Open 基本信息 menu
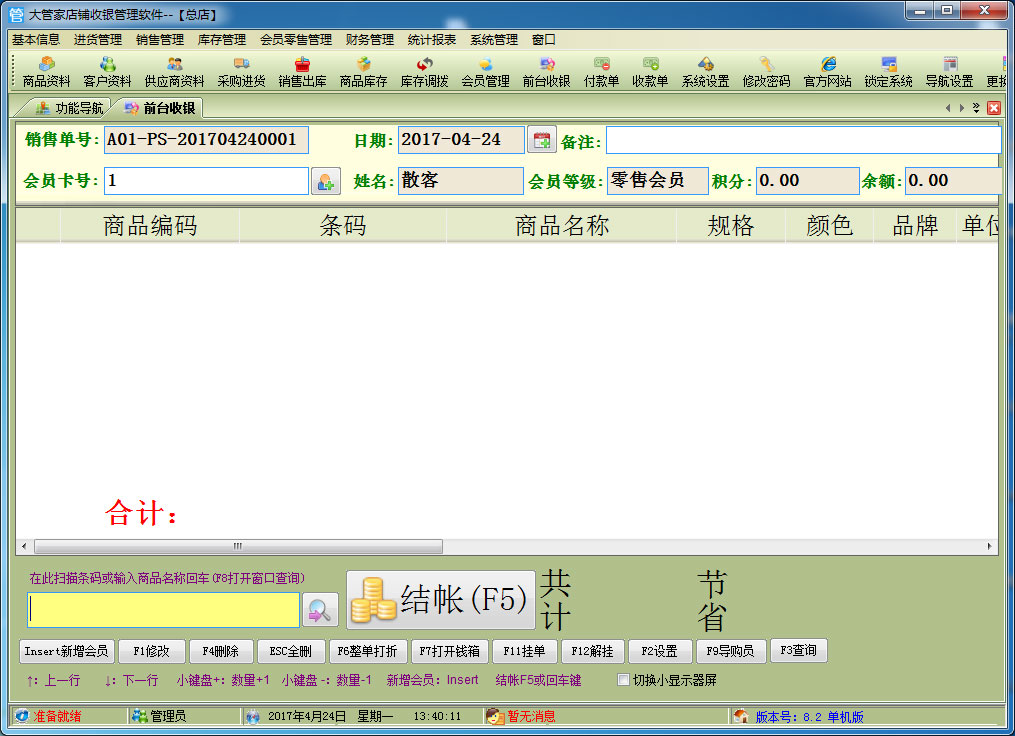 click(36, 39)
